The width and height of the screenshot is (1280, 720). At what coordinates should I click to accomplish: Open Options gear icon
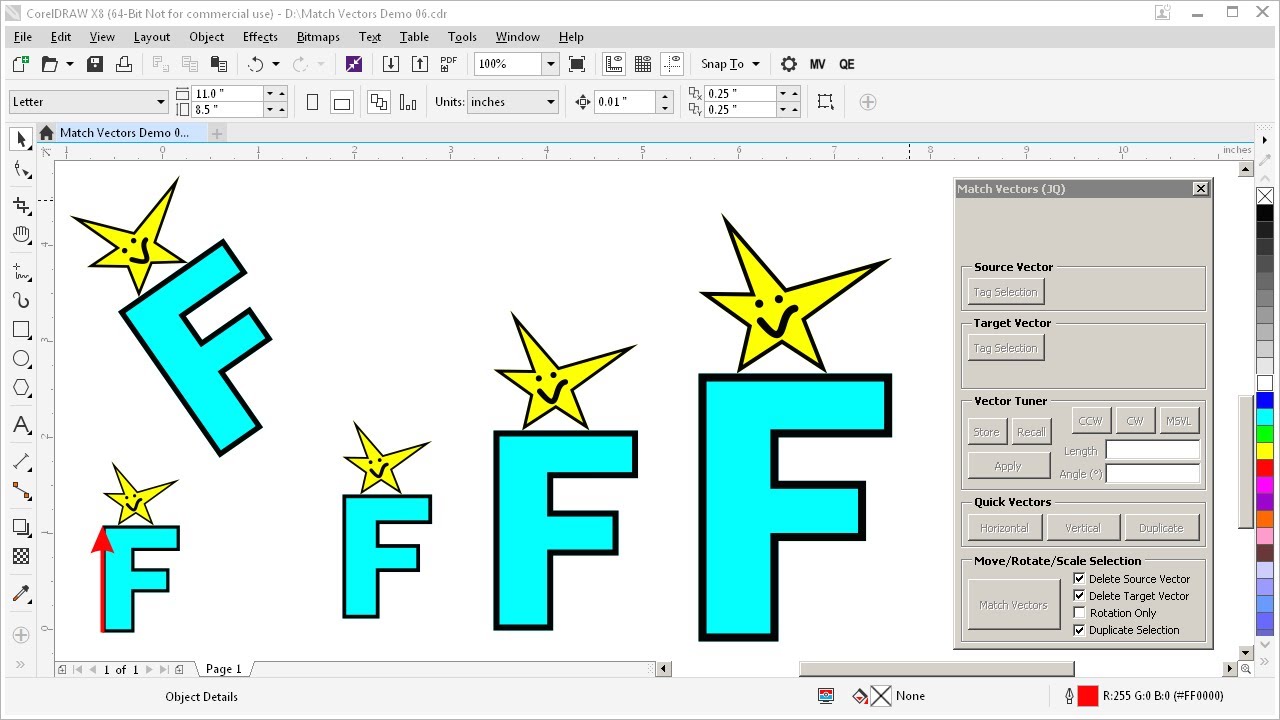[x=789, y=64]
